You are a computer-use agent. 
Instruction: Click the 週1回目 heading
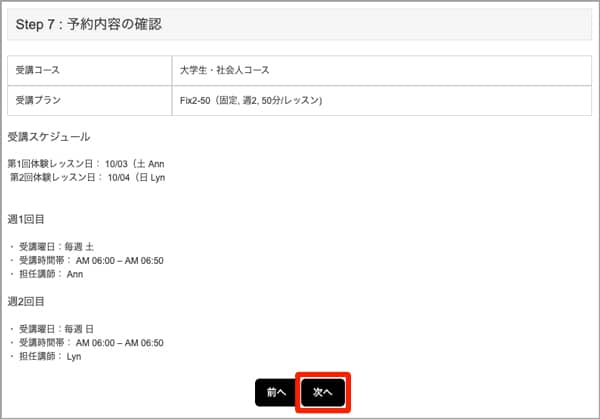pos(26,216)
